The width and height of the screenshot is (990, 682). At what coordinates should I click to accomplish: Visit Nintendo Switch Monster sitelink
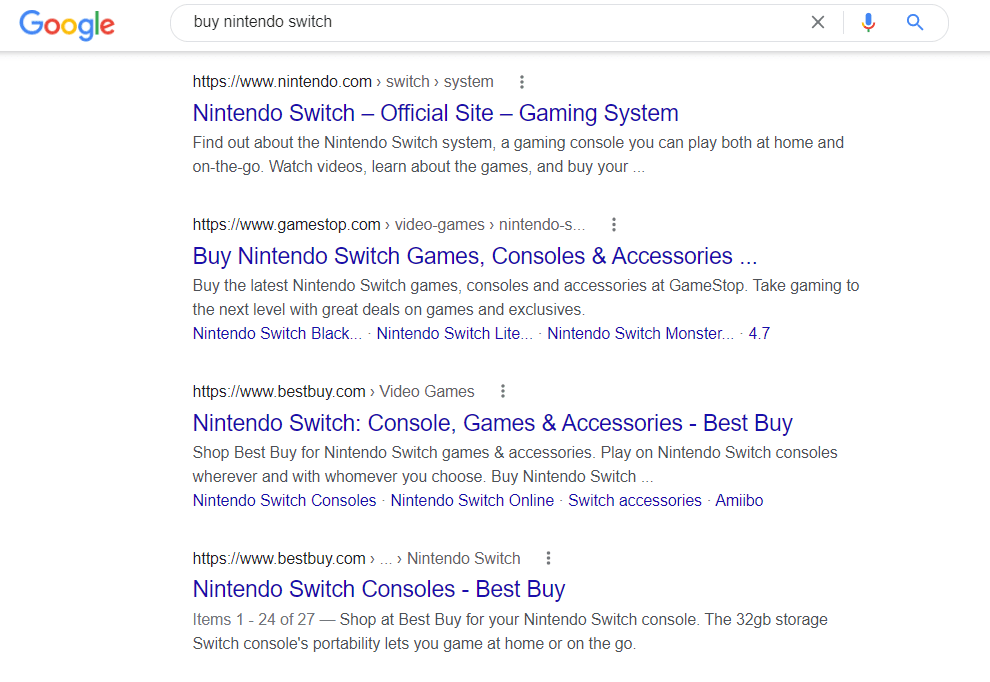(x=640, y=334)
